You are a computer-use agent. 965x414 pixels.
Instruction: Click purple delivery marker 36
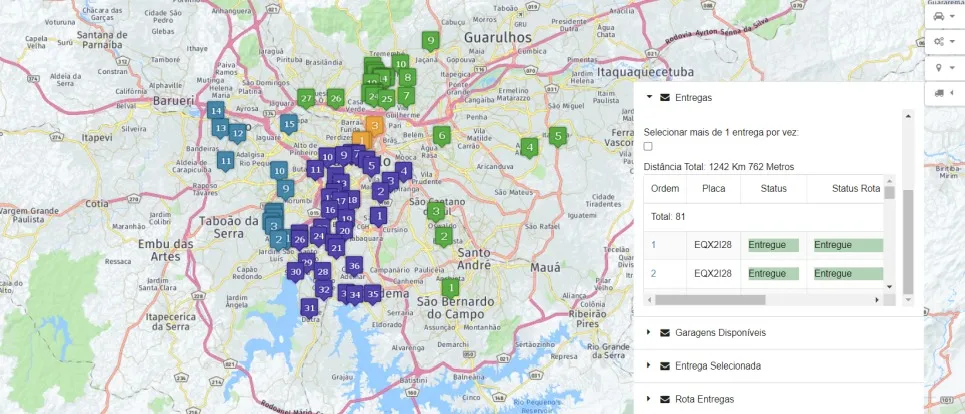pyautogui.click(x=354, y=266)
